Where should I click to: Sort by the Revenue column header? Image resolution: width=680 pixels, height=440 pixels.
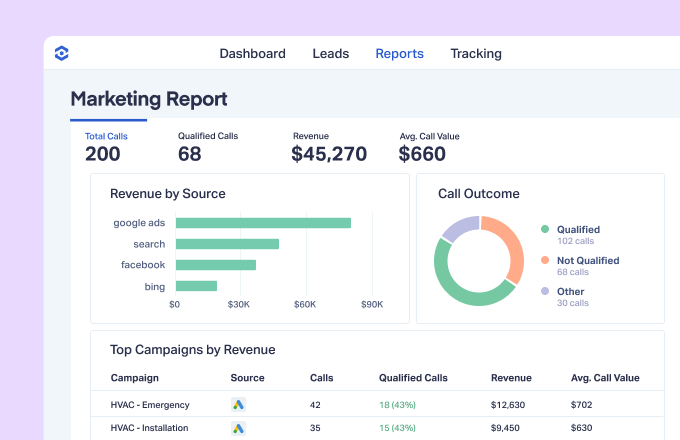click(x=511, y=378)
